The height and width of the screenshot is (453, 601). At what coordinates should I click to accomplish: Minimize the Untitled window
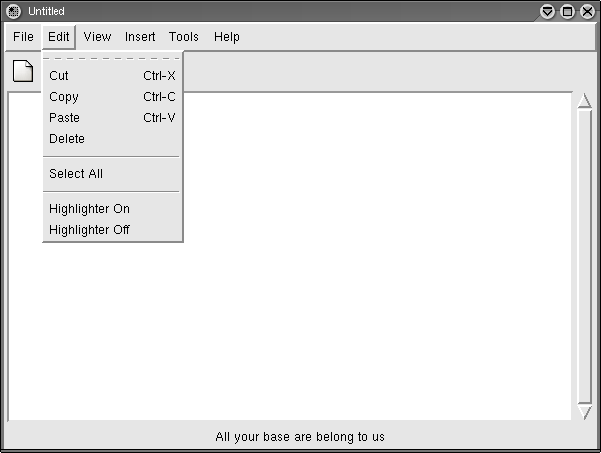coord(547,11)
